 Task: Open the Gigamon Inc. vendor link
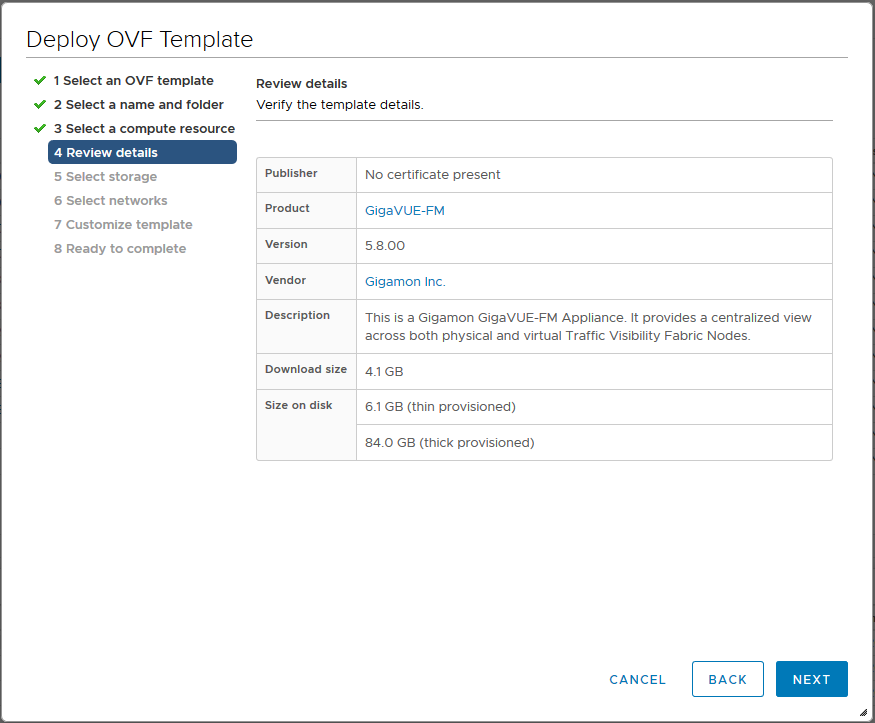tap(405, 282)
